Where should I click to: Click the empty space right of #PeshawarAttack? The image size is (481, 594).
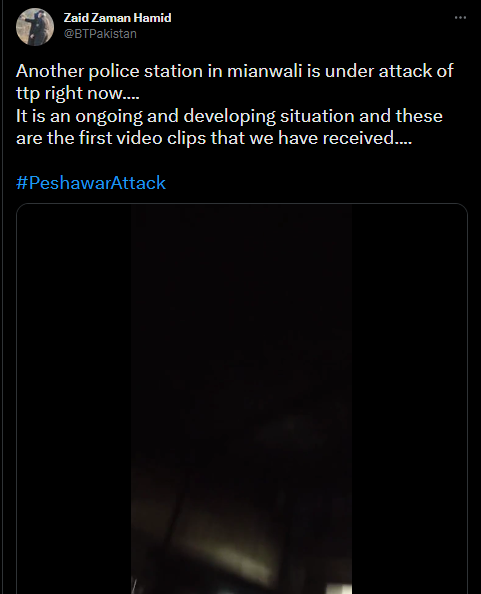317,183
